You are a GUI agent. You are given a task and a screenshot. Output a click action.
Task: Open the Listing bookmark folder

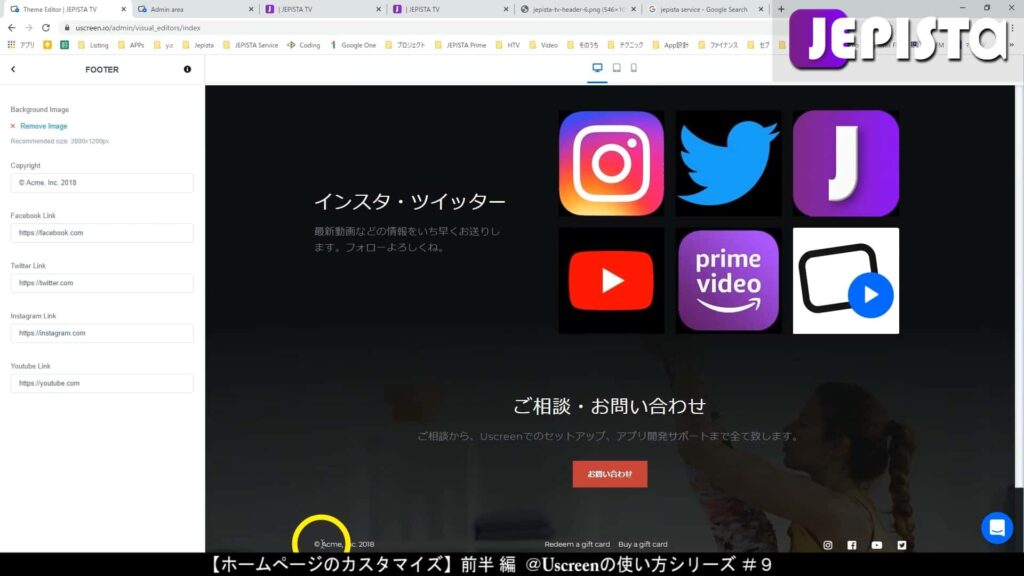tap(93, 45)
